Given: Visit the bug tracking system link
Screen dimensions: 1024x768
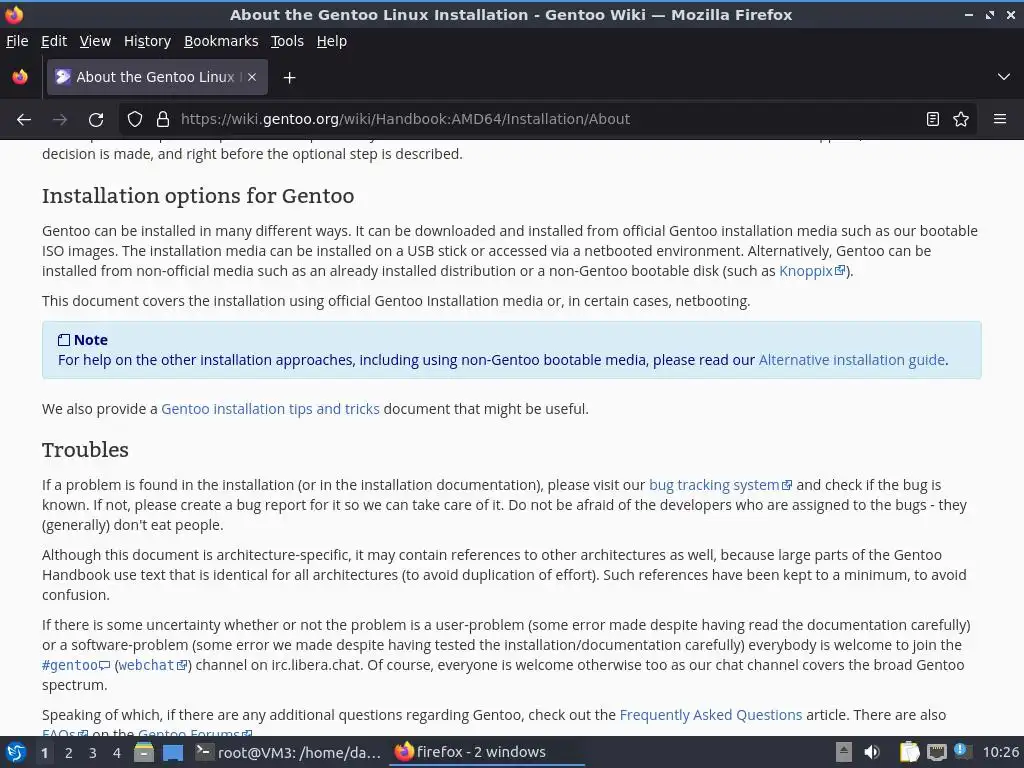Looking at the screenshot, I should coord(720,485).
